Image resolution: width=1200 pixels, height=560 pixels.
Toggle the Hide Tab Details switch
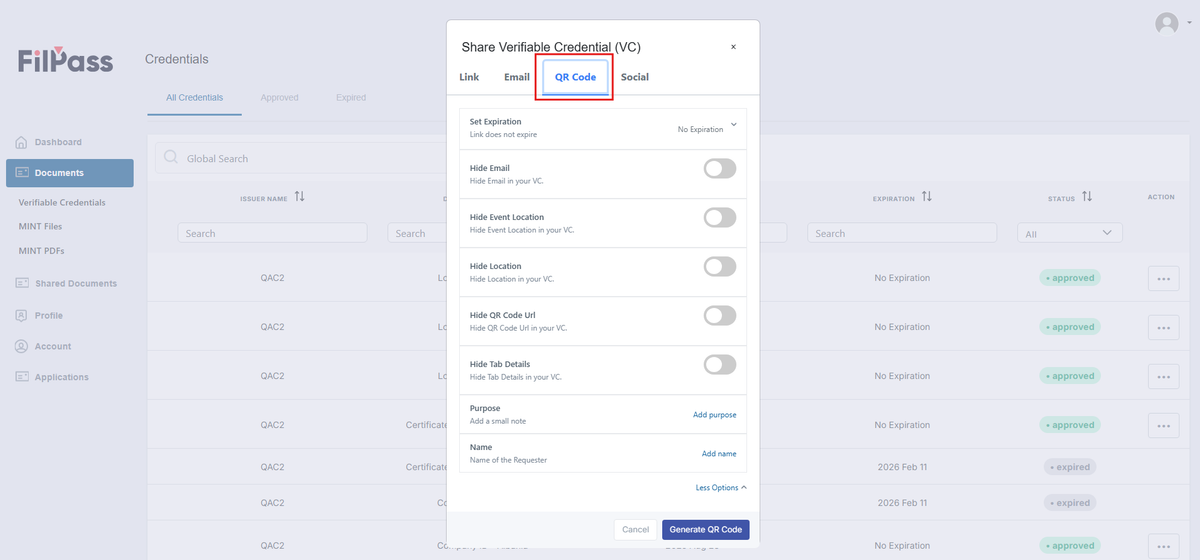click(720, 365)
